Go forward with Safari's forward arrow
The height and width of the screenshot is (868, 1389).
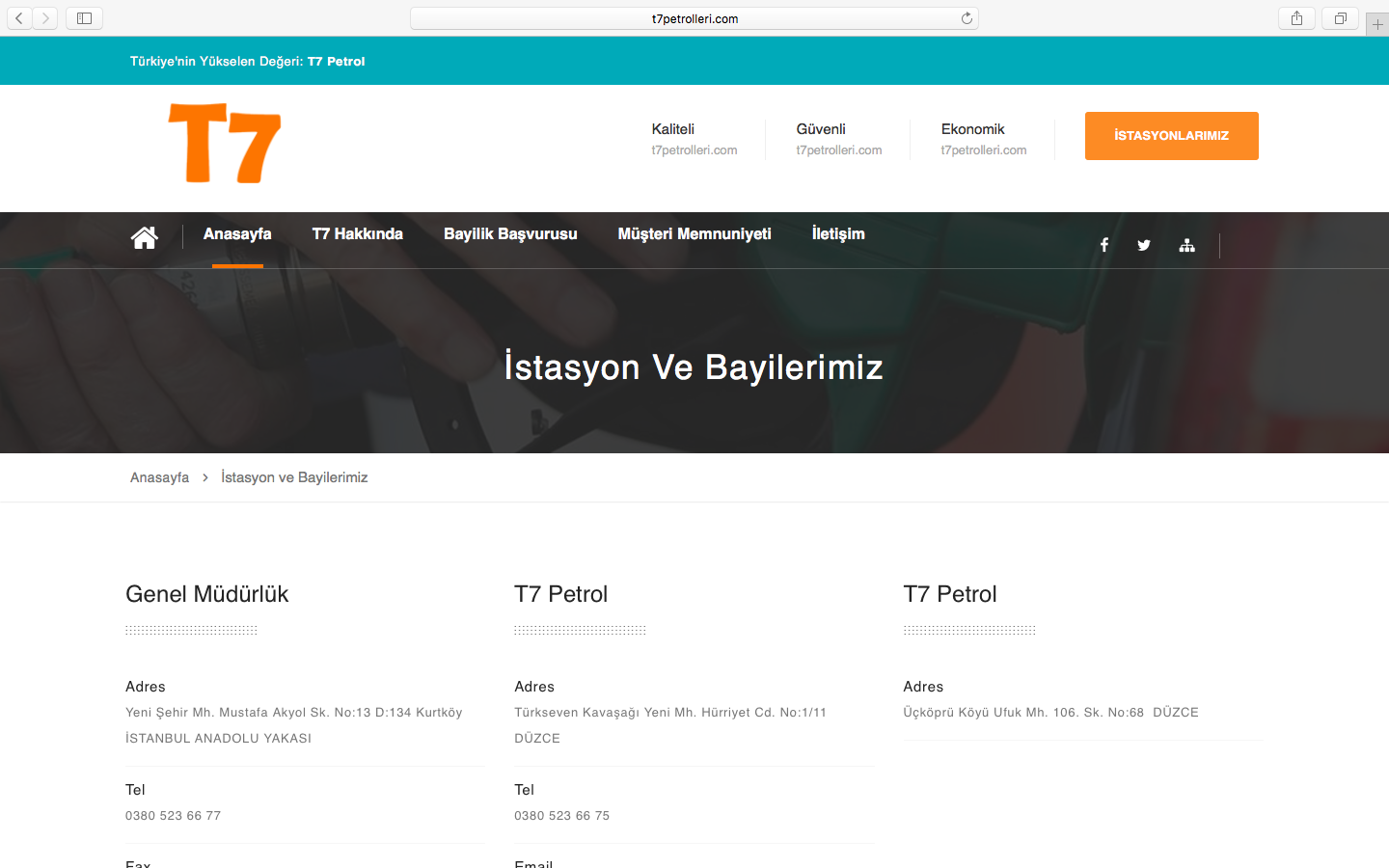click(x=45, y=18)
